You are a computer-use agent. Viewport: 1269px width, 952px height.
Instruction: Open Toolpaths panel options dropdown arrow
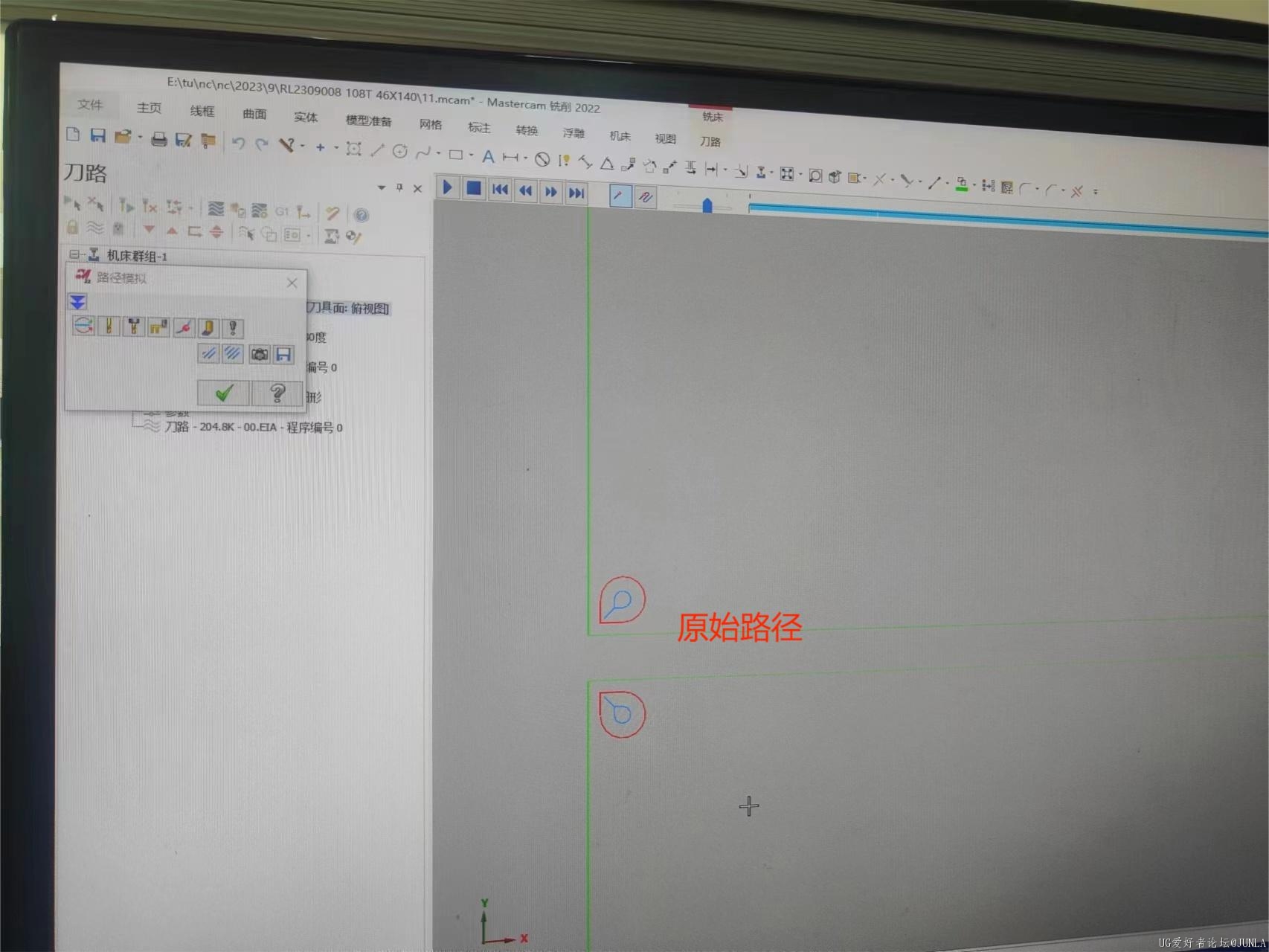click(382, 187)
